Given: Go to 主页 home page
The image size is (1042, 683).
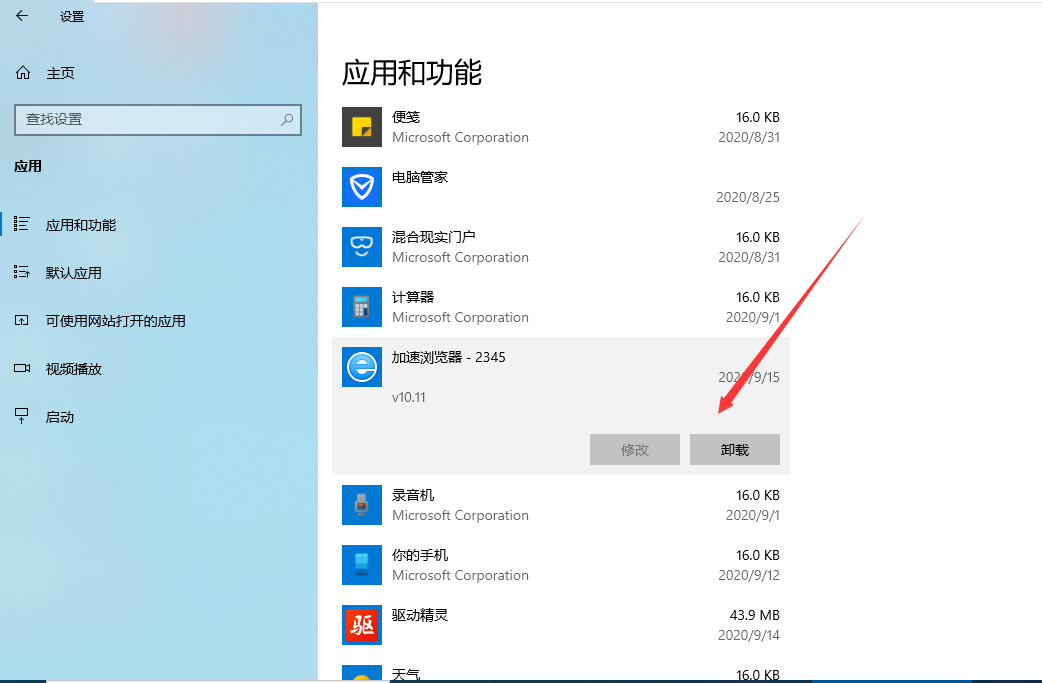Looking at the screenshot, I should tap(60, 73).
